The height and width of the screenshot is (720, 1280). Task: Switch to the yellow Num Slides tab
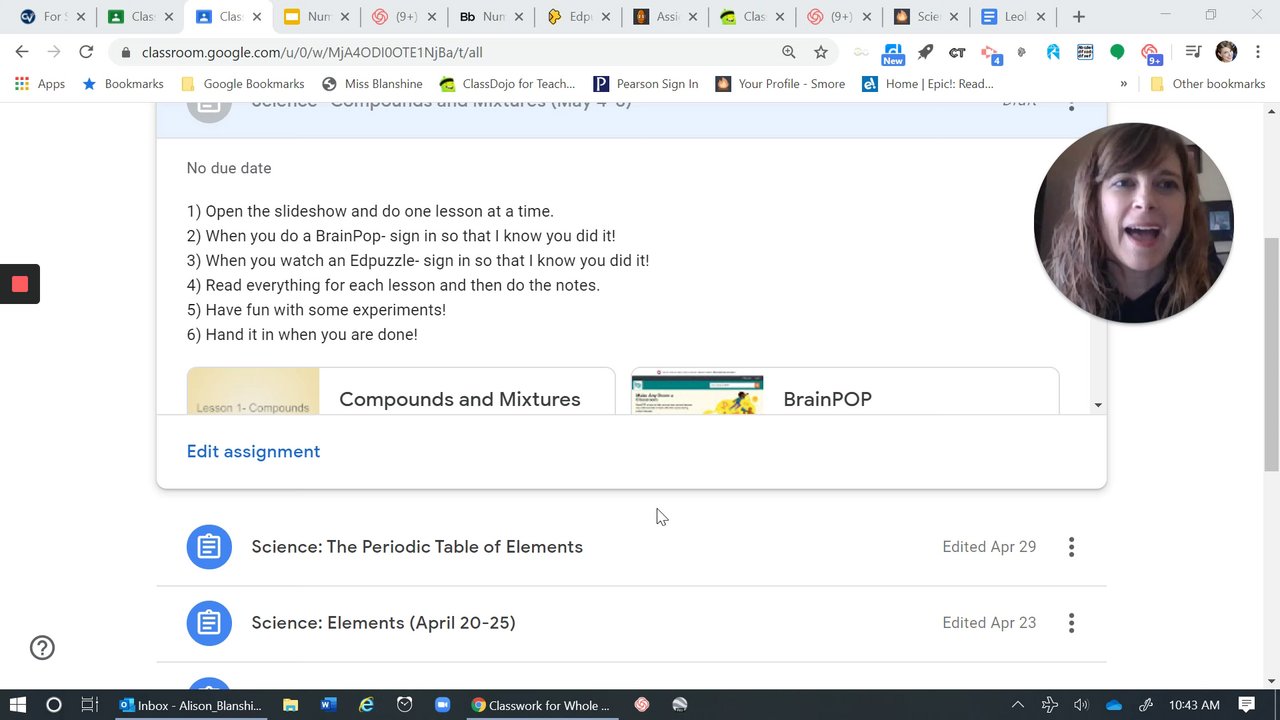point(316,17)
